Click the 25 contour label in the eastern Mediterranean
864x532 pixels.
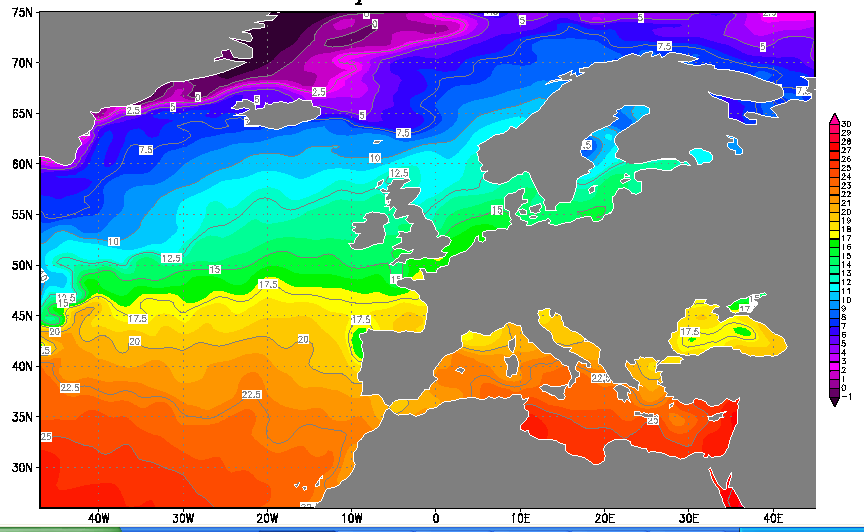pyautogui.click(x=652, y=421)
